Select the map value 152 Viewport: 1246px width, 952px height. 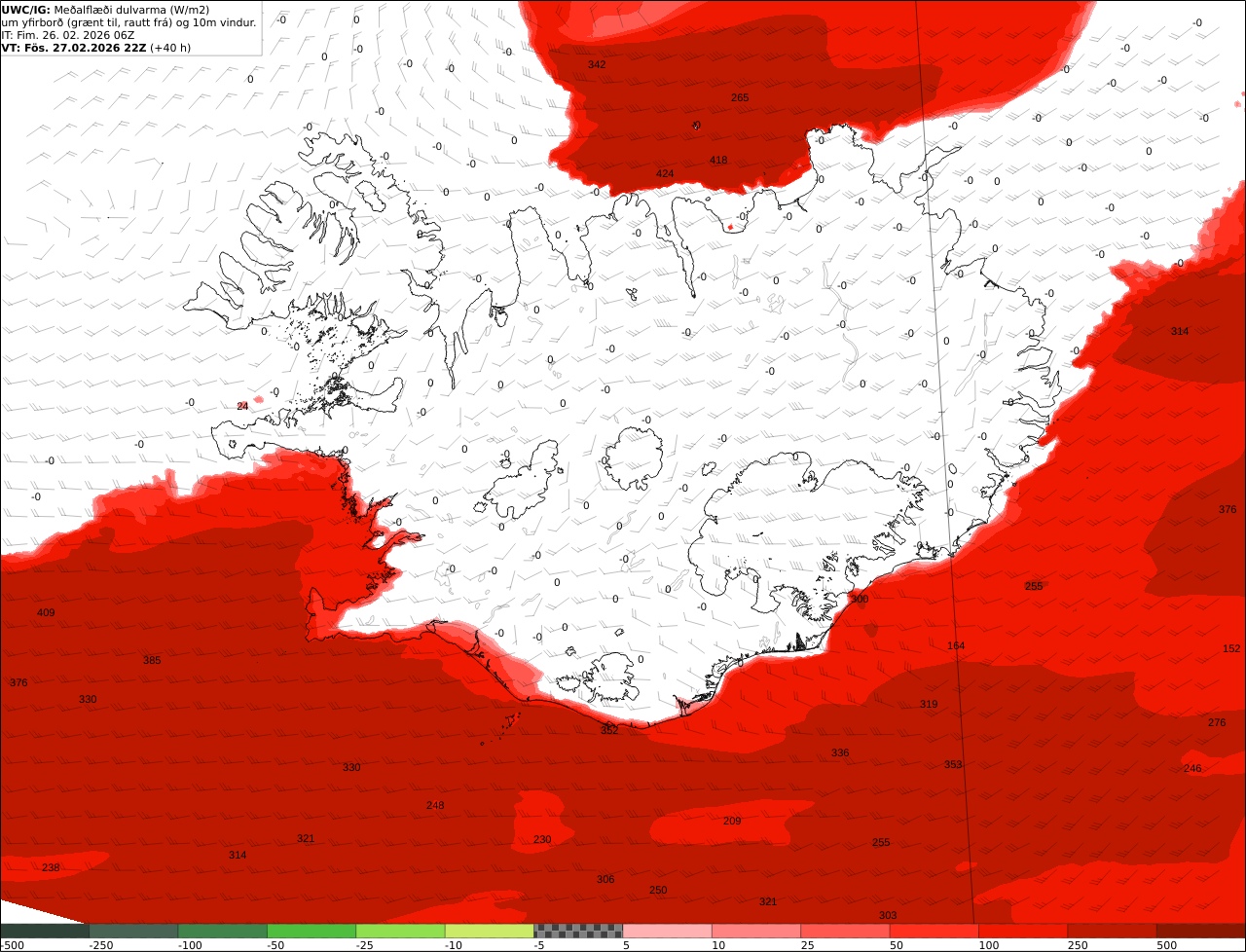point(1231,648)
